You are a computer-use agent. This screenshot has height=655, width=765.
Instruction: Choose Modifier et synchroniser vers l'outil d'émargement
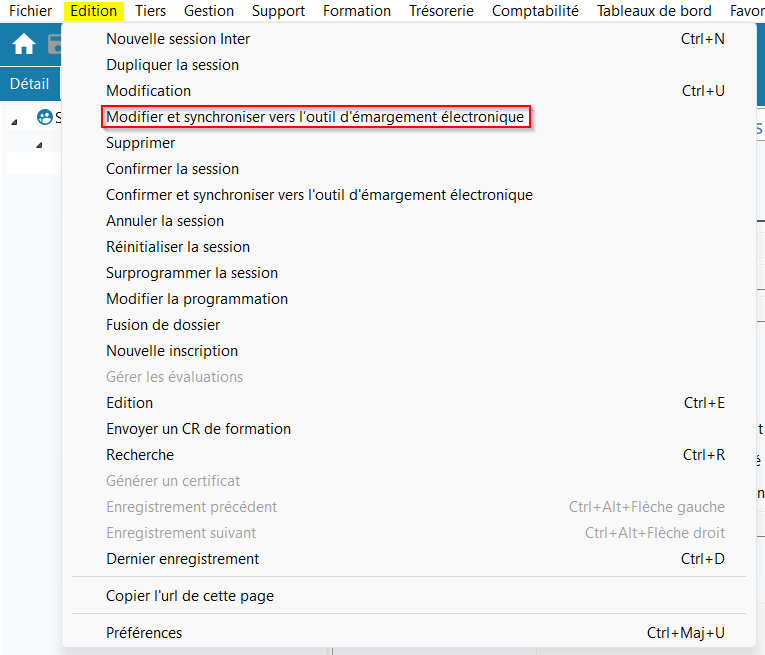pos(315,117)
